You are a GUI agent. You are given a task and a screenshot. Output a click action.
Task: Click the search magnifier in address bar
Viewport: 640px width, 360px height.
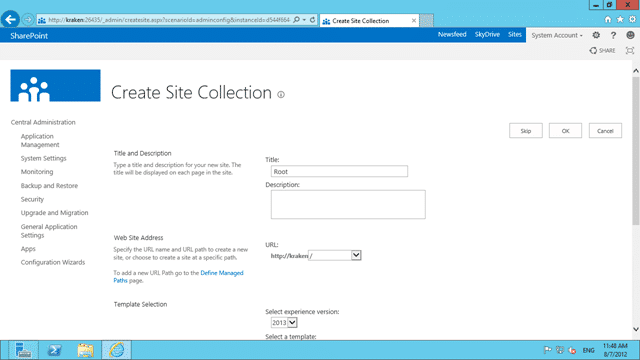pyautogui.click(x=297, y=20)
